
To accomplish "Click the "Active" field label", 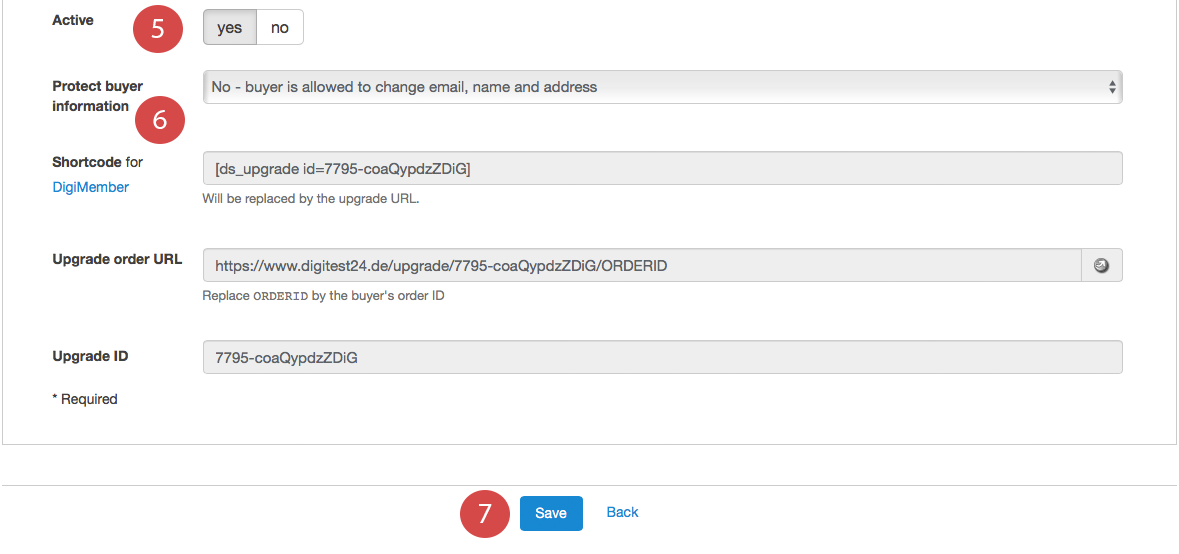I will pos(73,20).
